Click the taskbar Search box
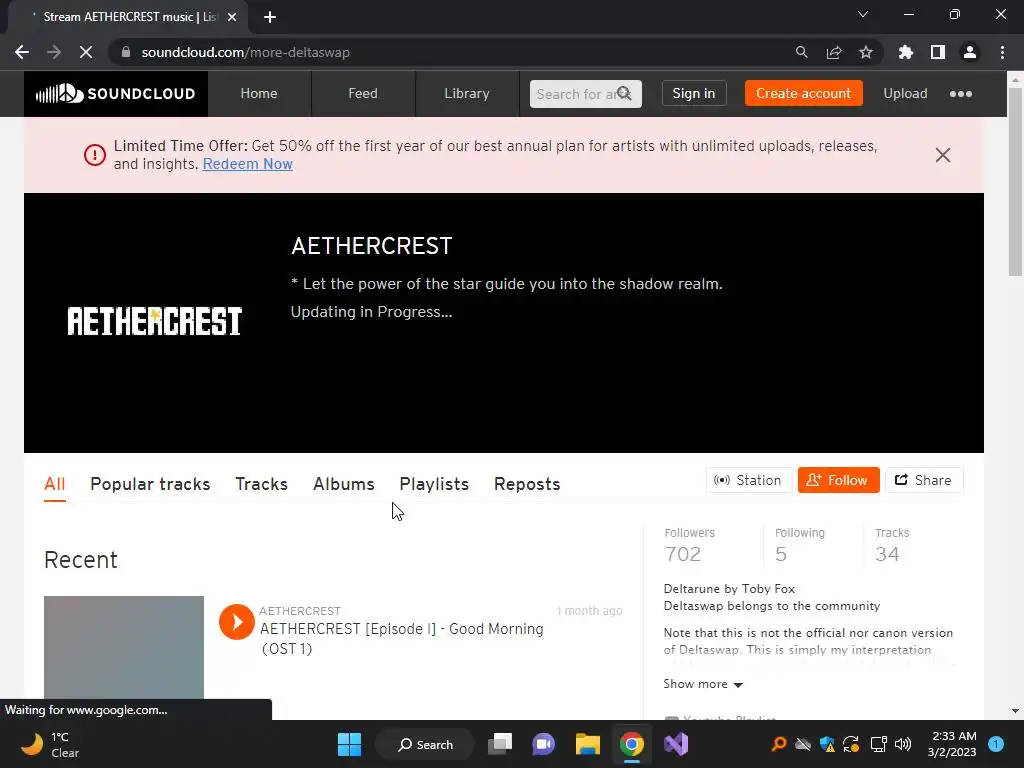This screenshot has height=768, width=1024. click(x=425, y=744)
